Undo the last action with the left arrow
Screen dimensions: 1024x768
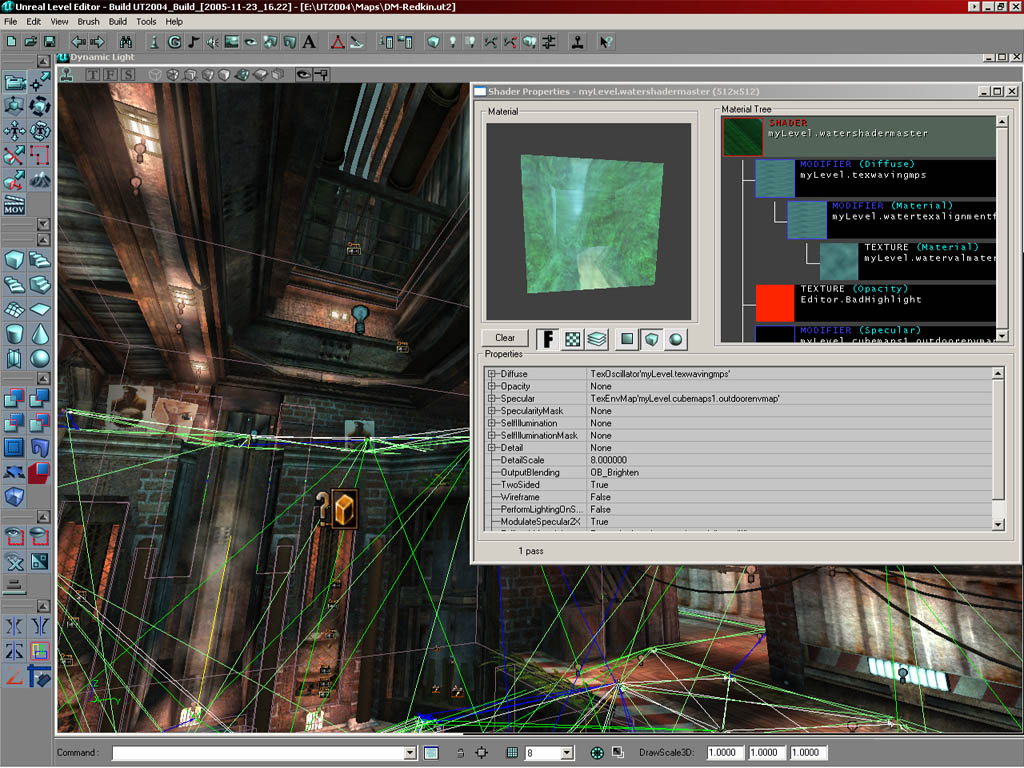coord(78,42)
